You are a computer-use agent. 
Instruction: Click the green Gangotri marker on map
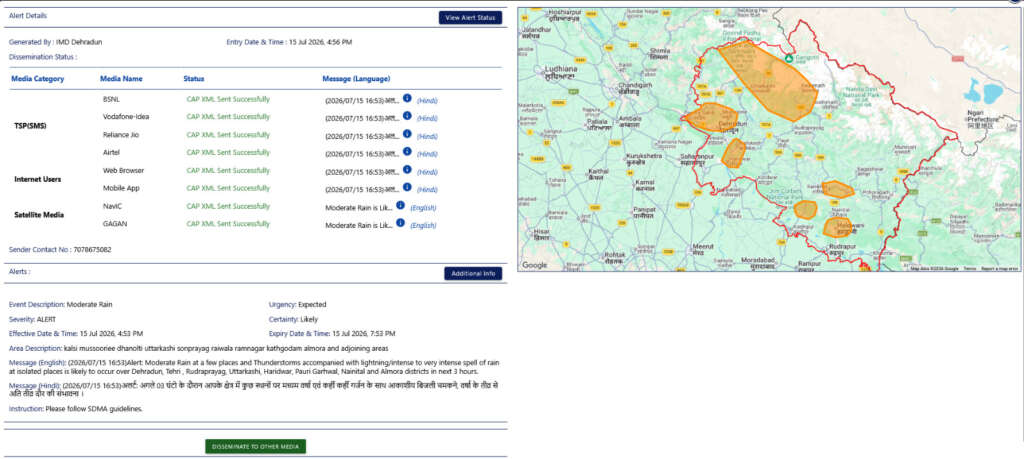pos(788,59)
